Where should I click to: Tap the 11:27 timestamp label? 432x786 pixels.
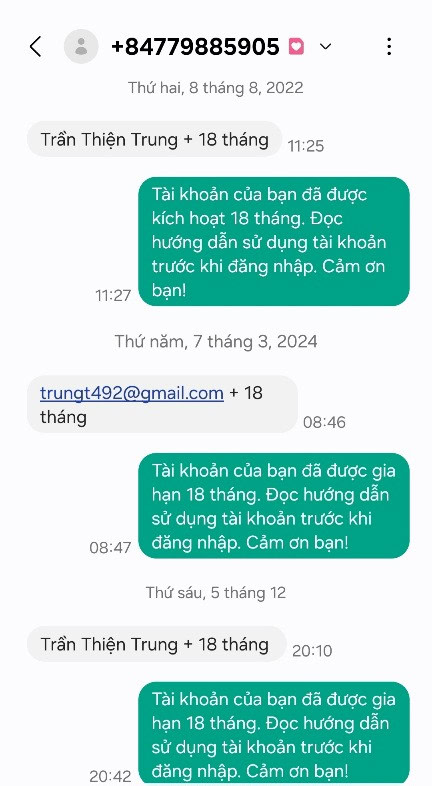113,295
